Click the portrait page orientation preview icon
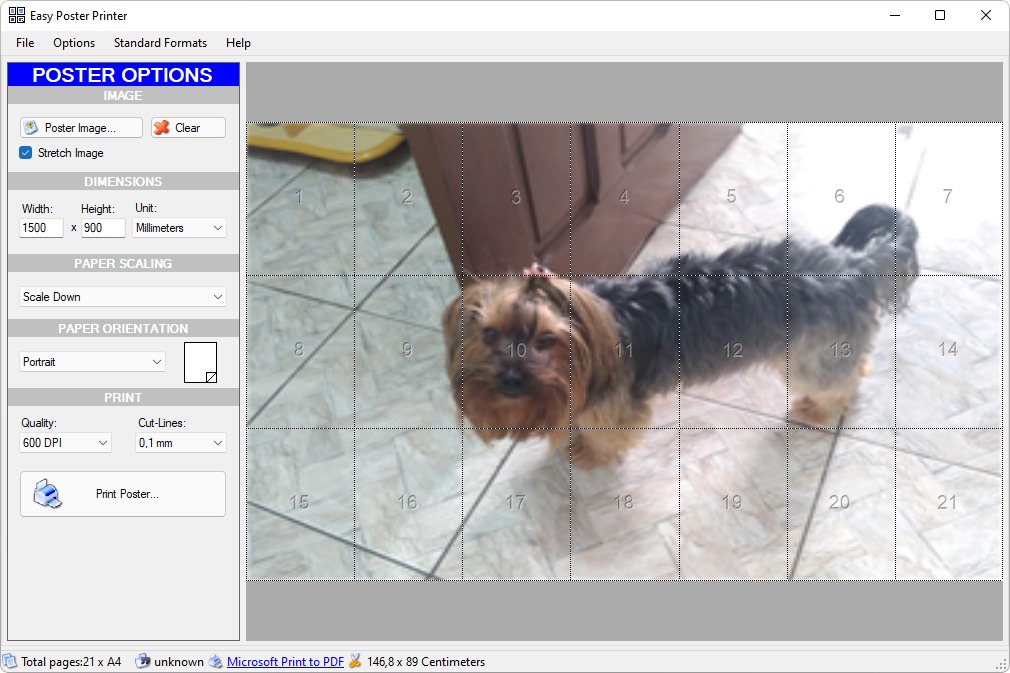Screen dimensions: 1010x673 (x=200, y=363)
